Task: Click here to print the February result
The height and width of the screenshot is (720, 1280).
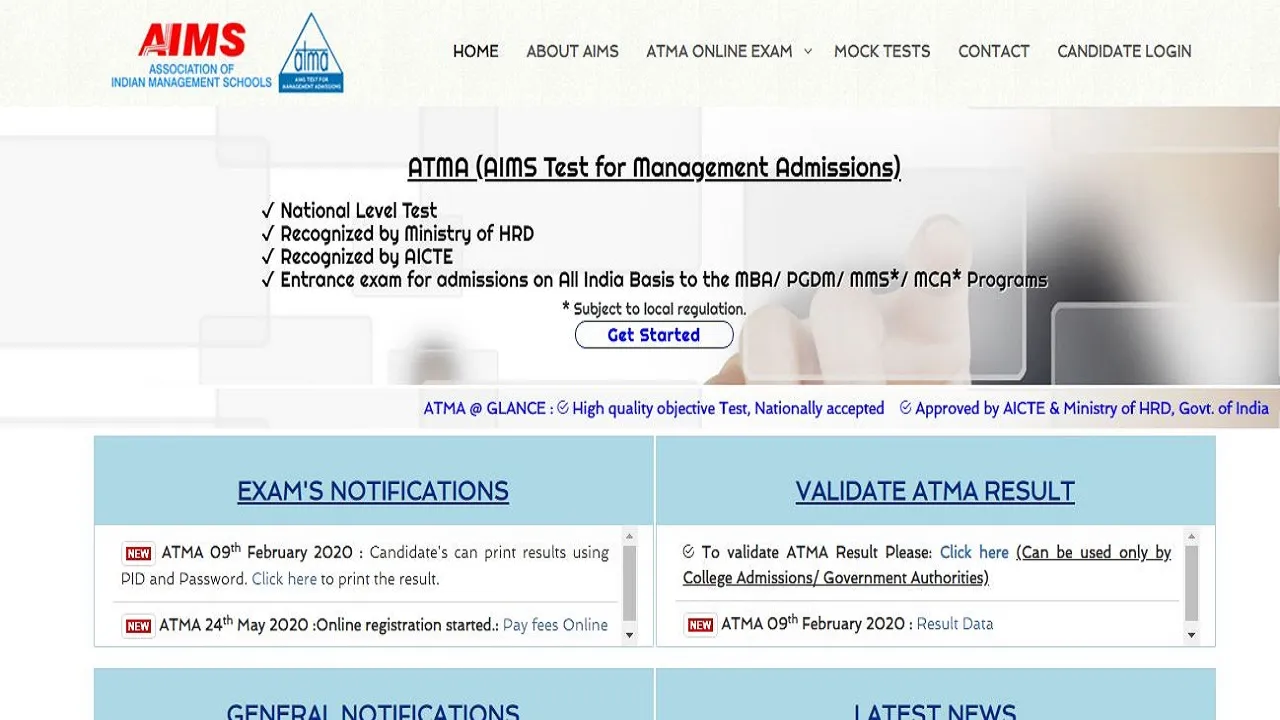Action: 284,579
